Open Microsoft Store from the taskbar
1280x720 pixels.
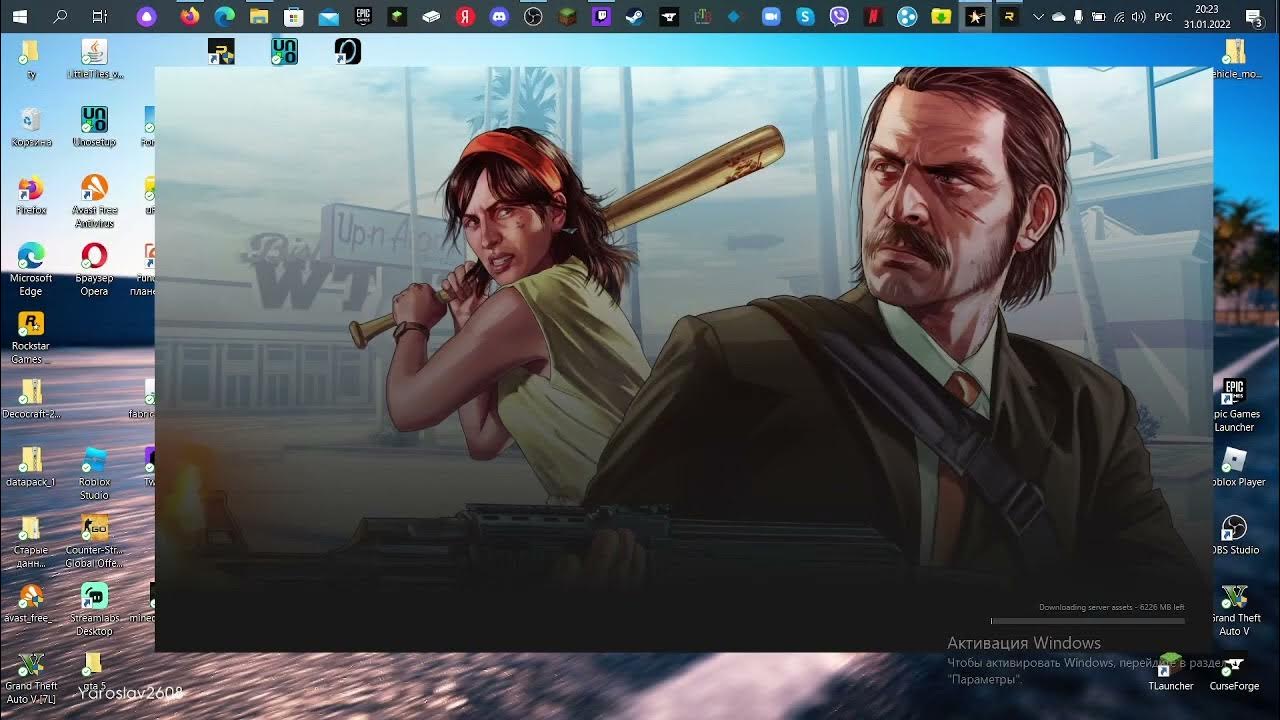pos(294,16)
